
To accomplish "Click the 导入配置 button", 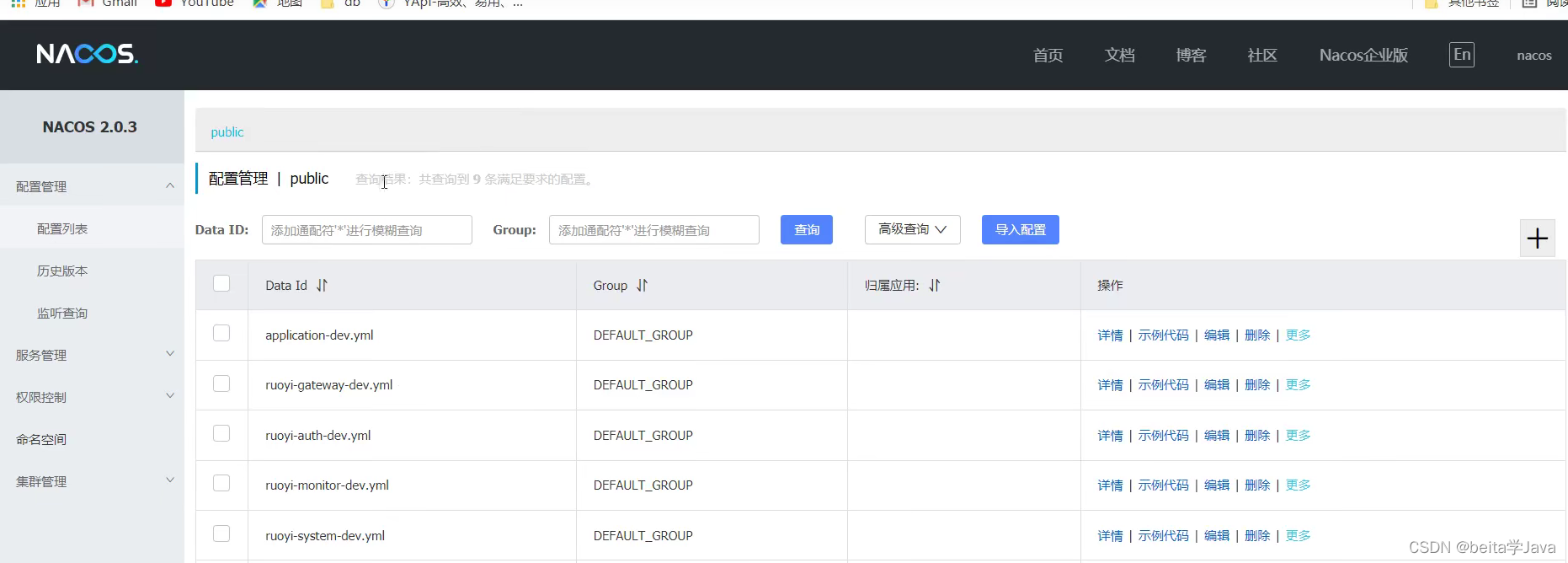I will click(1021, 229).
